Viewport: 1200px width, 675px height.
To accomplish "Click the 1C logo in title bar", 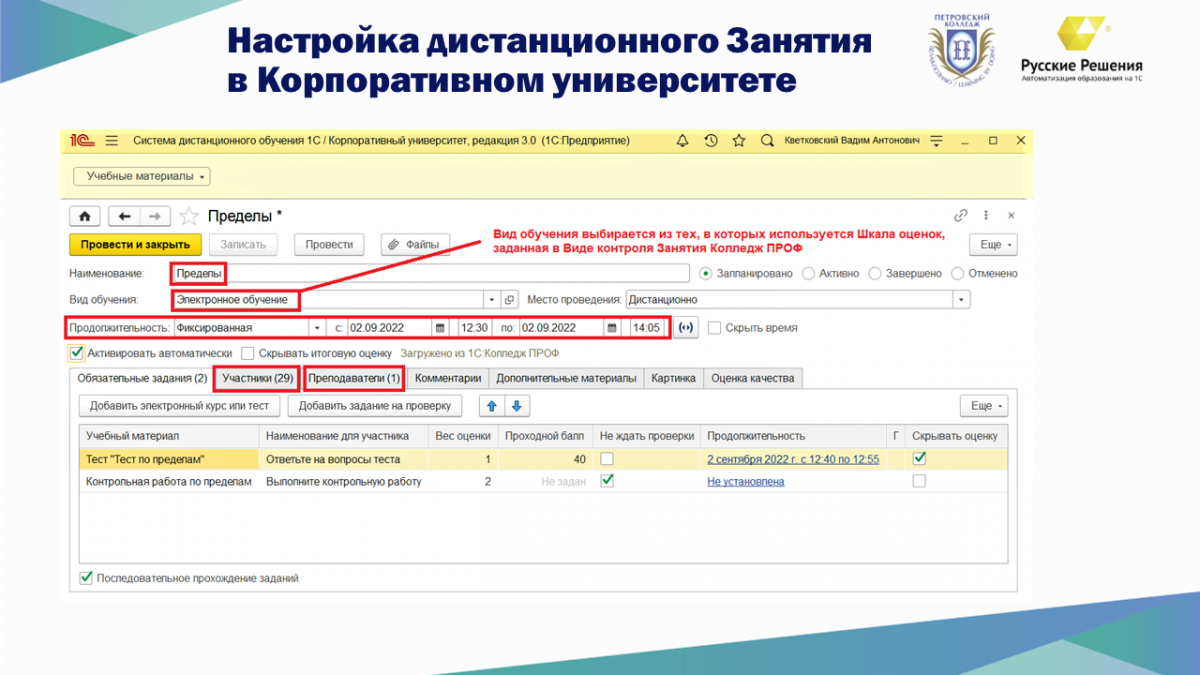I will (82, 141).
